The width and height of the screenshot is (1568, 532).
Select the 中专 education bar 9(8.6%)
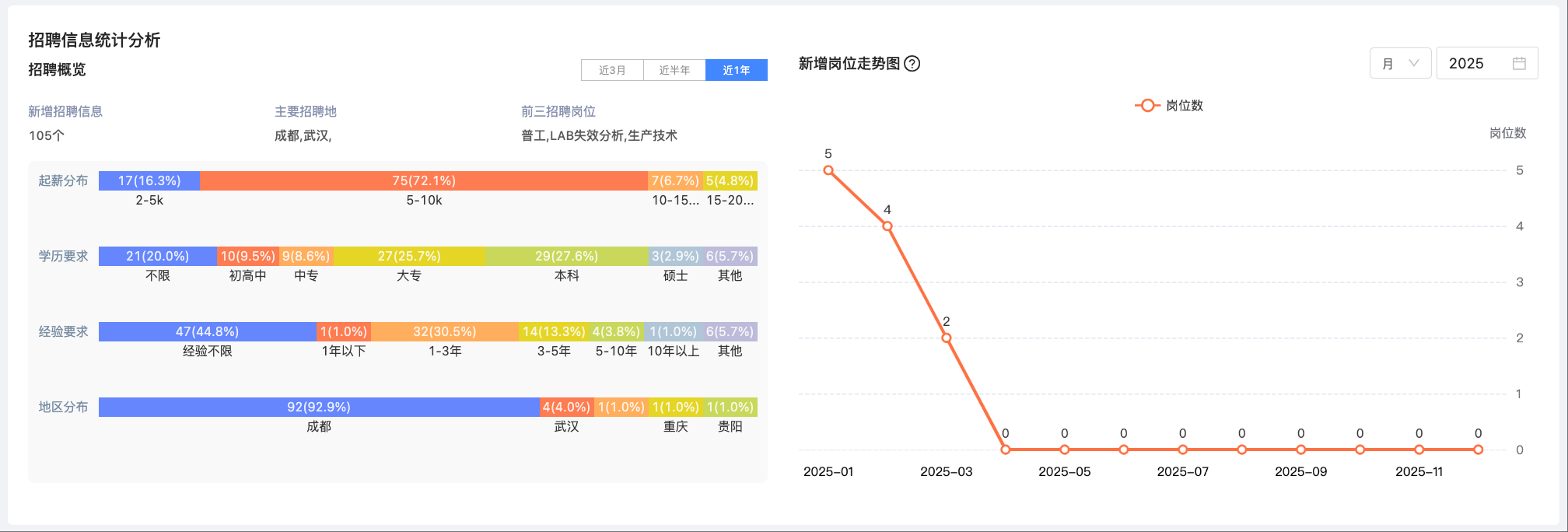306,256
